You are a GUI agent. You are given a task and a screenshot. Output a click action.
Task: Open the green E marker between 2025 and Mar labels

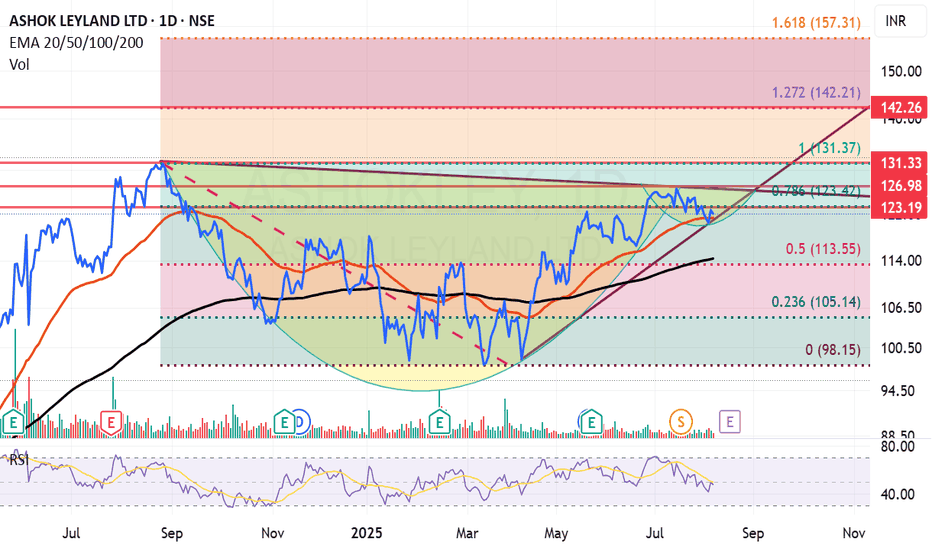point(440,422)
